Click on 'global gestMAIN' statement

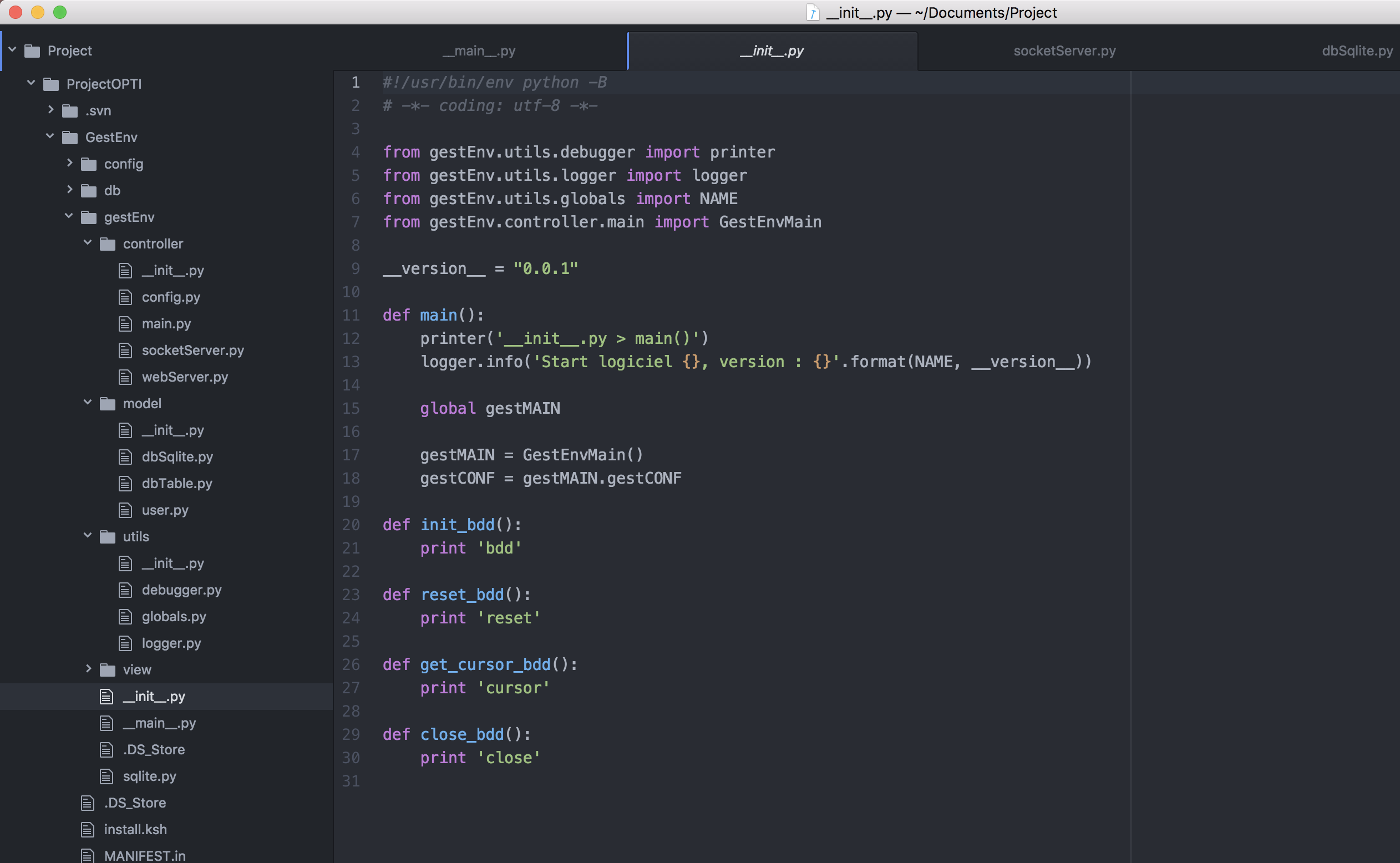pyautogui.click(x=490, y=408)
